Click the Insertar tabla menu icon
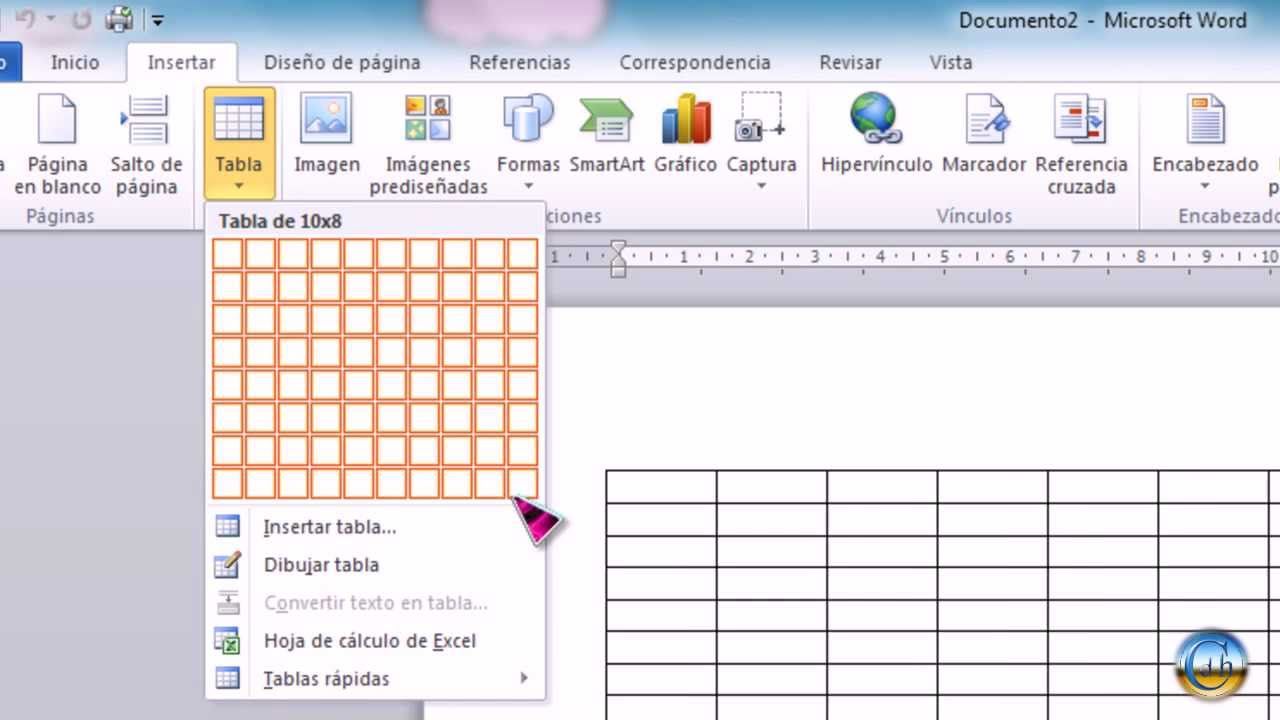Image resolution: width=1280 pixels, height=720 pixels. (x=228, y=526)
